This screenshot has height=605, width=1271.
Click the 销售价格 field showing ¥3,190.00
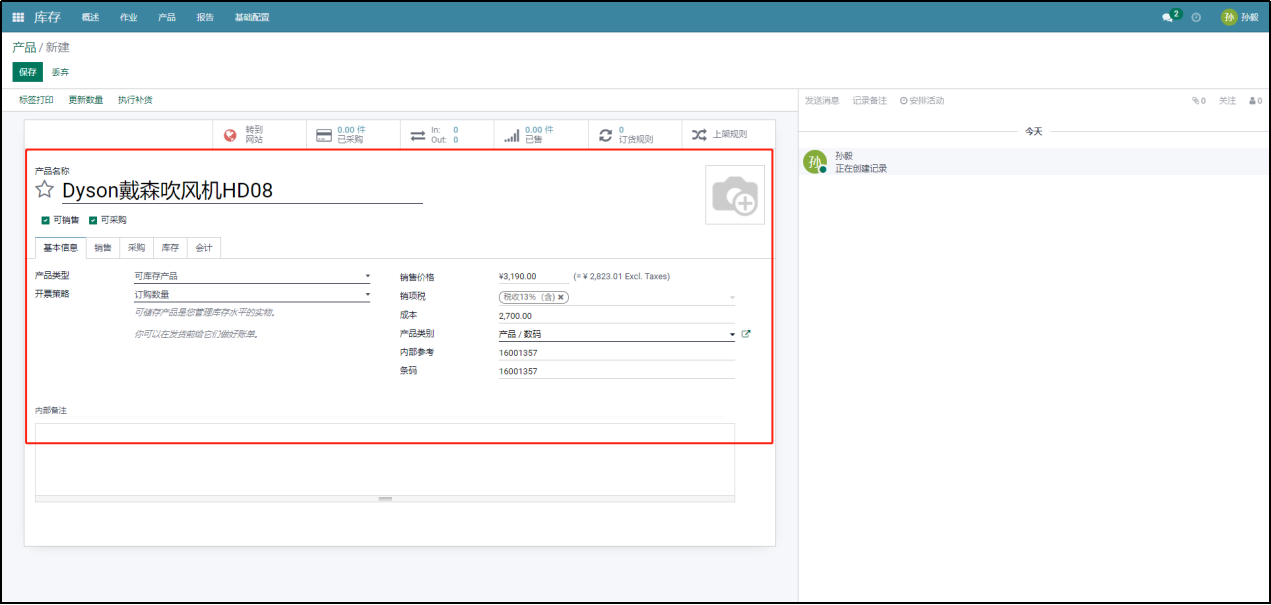pos(533,276)
